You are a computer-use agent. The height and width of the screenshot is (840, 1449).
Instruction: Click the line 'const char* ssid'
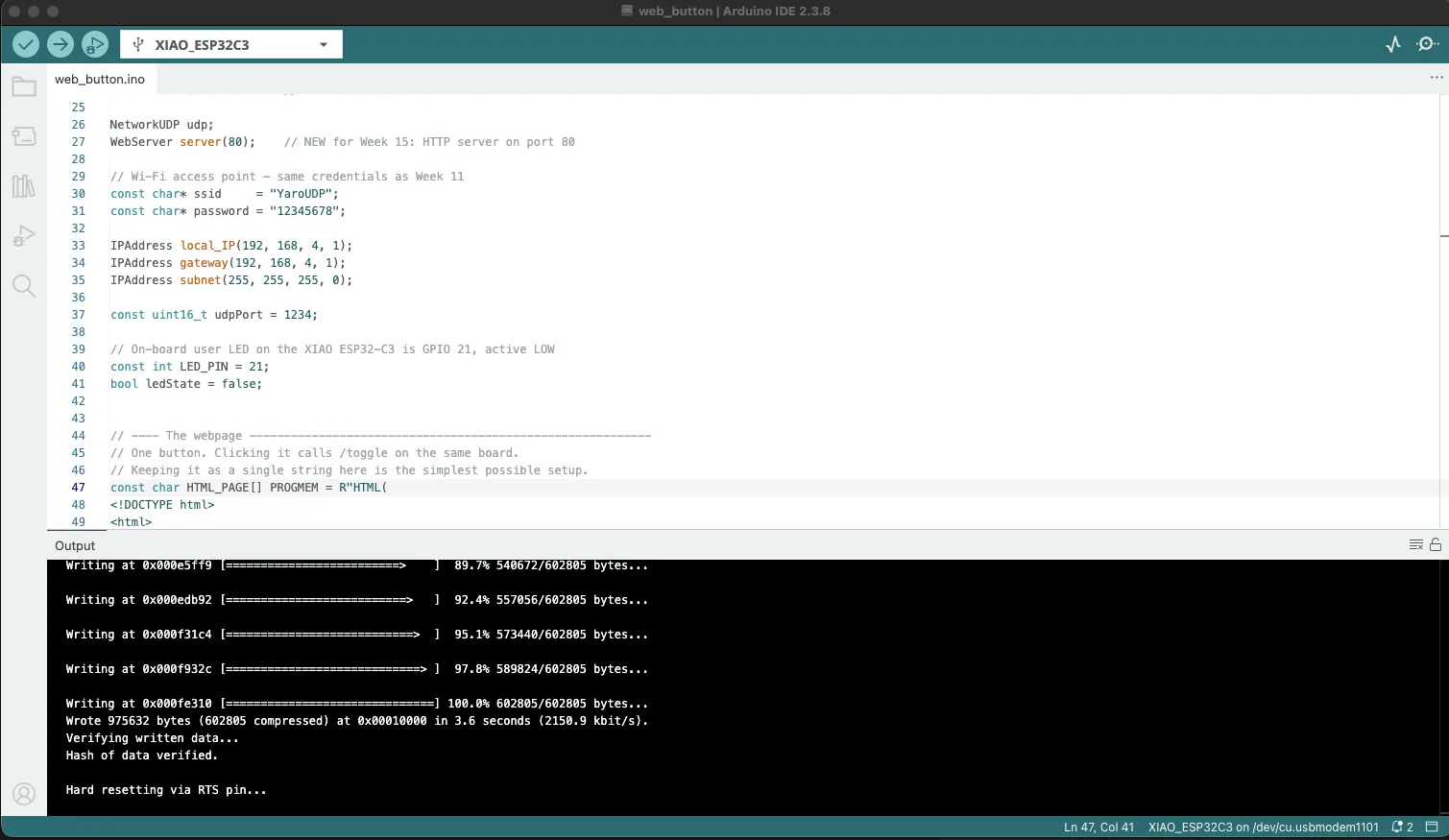pyautogui.click(x=225, y=194)
